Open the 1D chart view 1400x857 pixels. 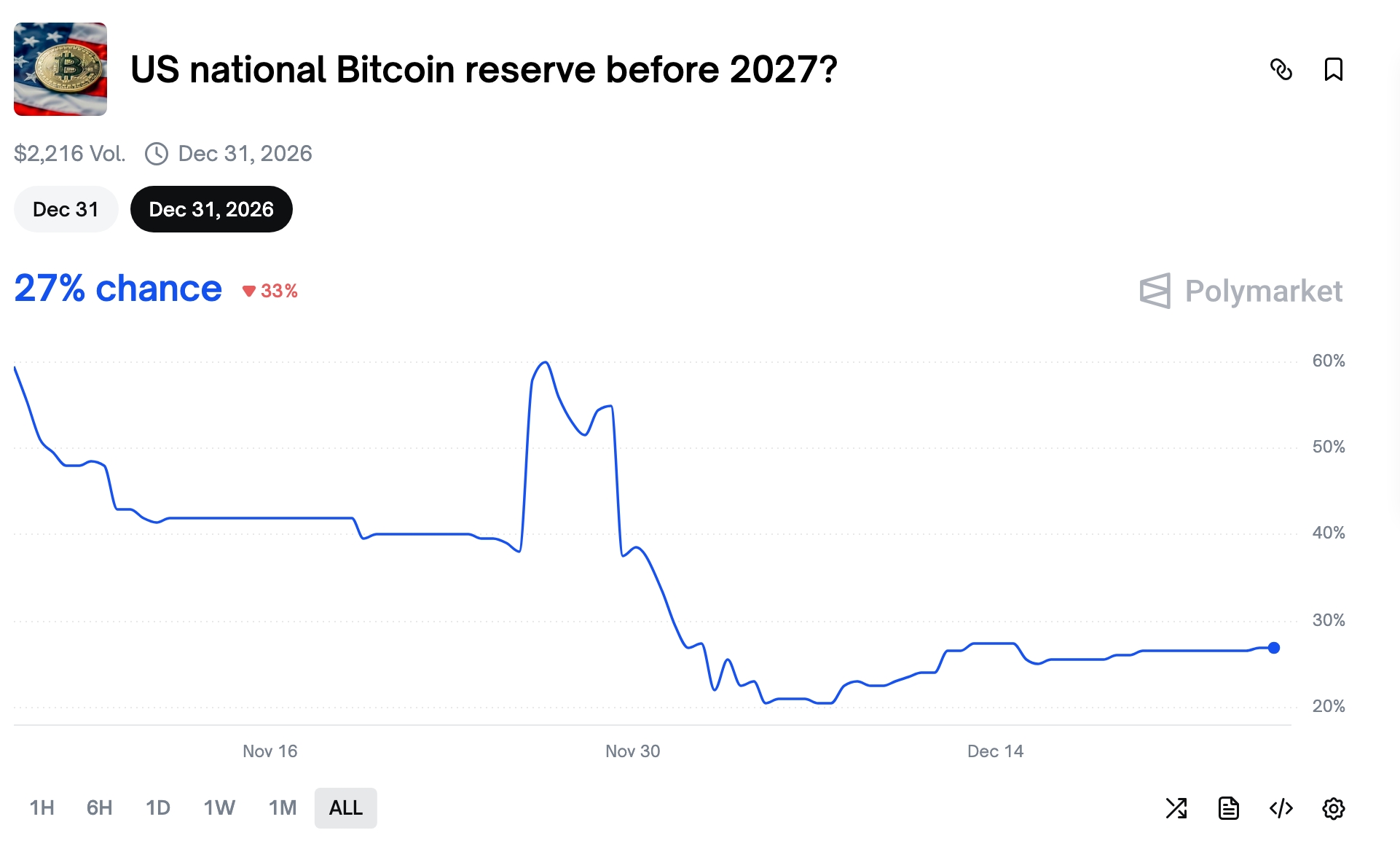tap(157, 808)
